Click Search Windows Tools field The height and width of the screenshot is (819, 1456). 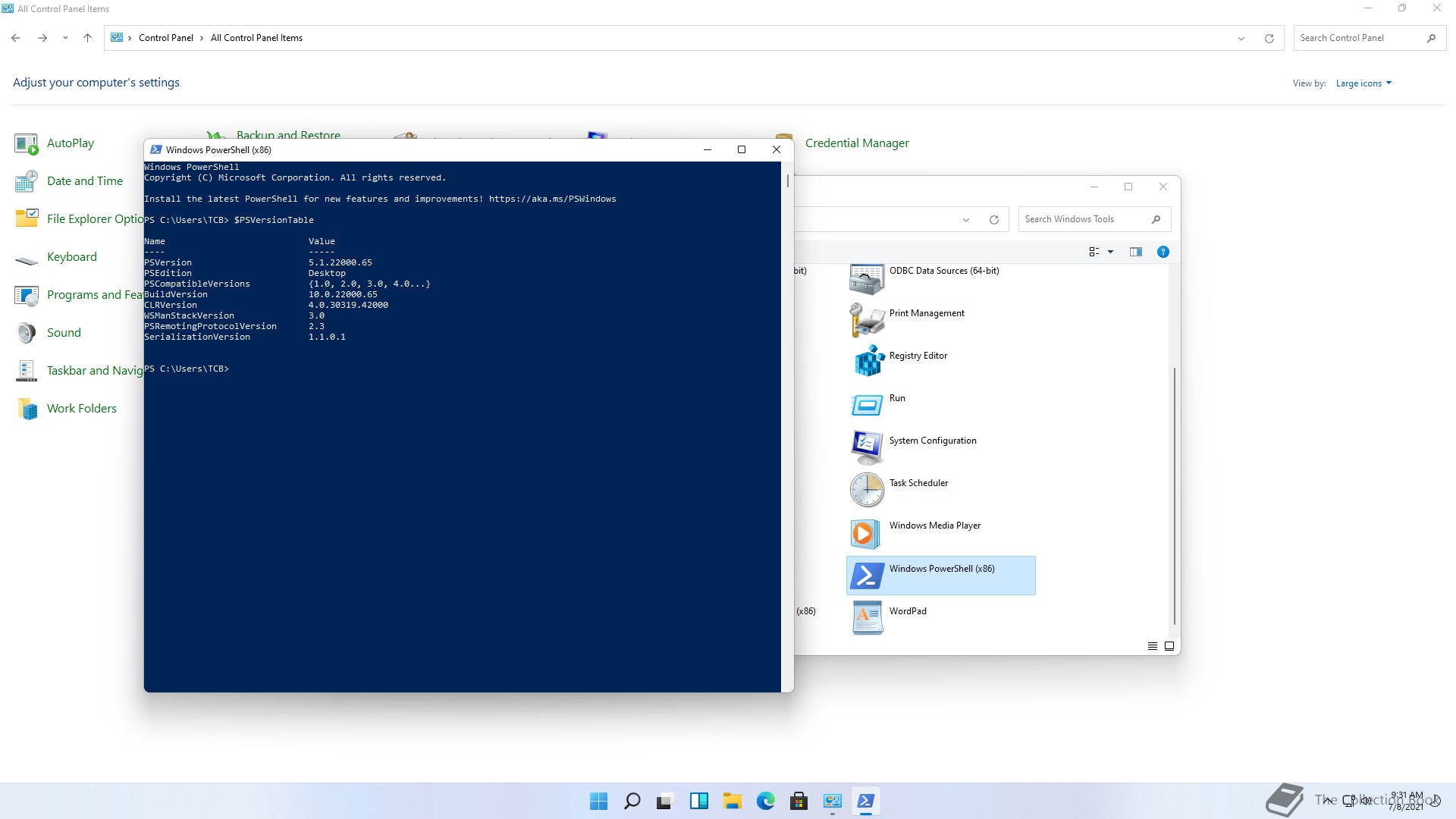1094,219
